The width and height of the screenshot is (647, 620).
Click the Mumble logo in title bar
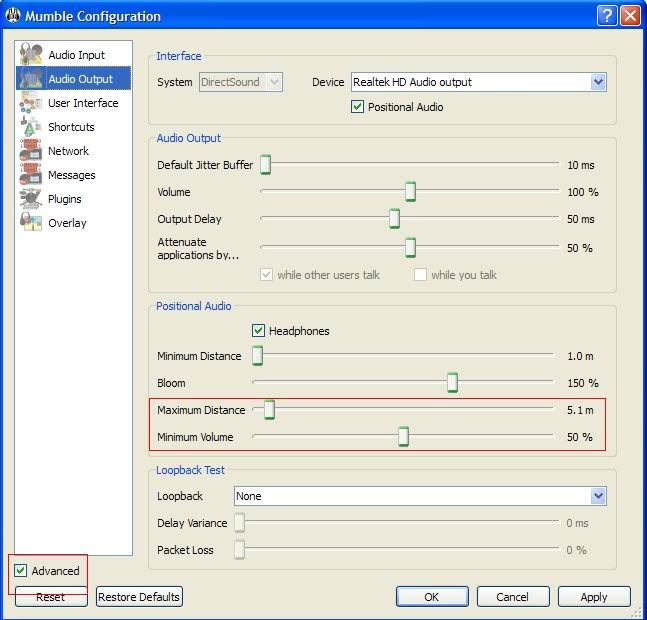coord(13,16)
